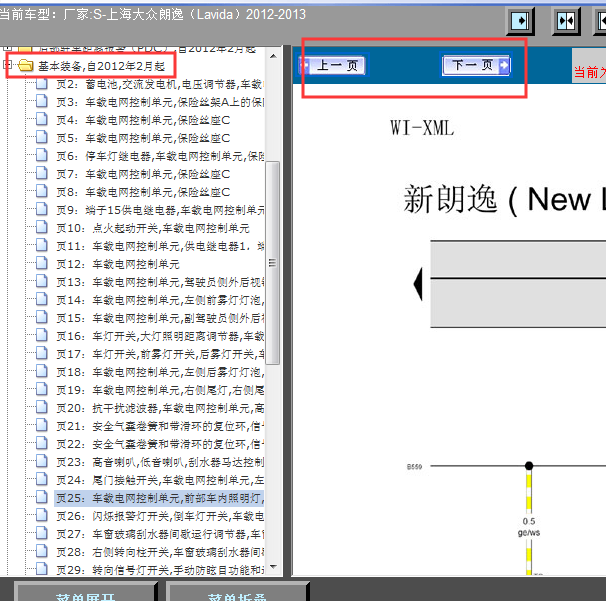Collapse the 基本装备,自2012年2月起 folder node
606x601 pixels.
(7, 65)
